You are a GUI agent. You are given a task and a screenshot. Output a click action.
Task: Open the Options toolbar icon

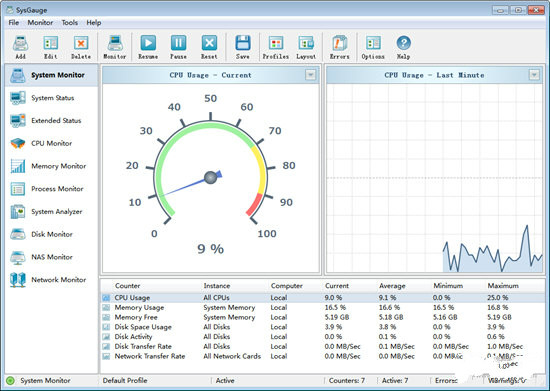(x=373, y=43)
